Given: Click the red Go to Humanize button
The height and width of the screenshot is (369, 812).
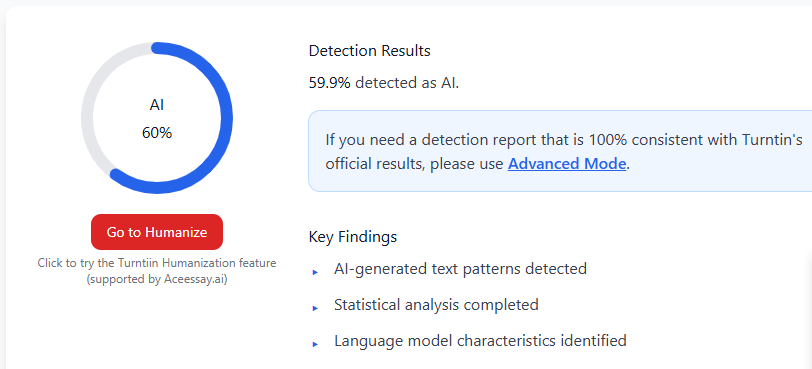Looking at the screenshot, I should (157, 232).
